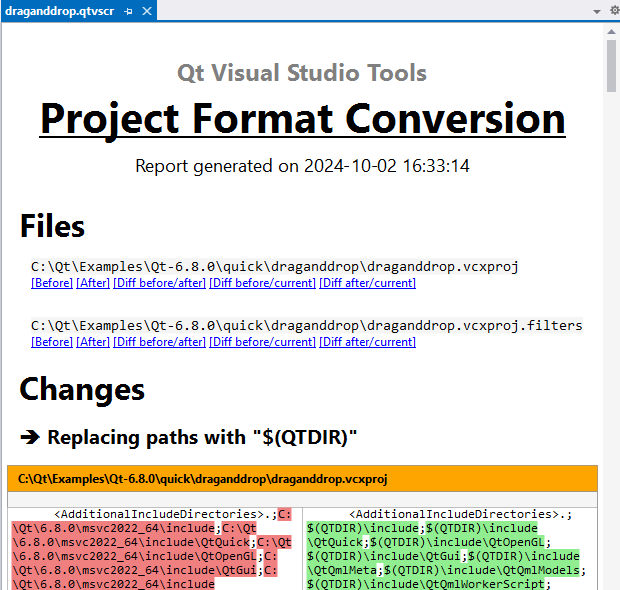Click the red removed include paths block
Viewport: 620px width, 590px height.
(152, 549)
